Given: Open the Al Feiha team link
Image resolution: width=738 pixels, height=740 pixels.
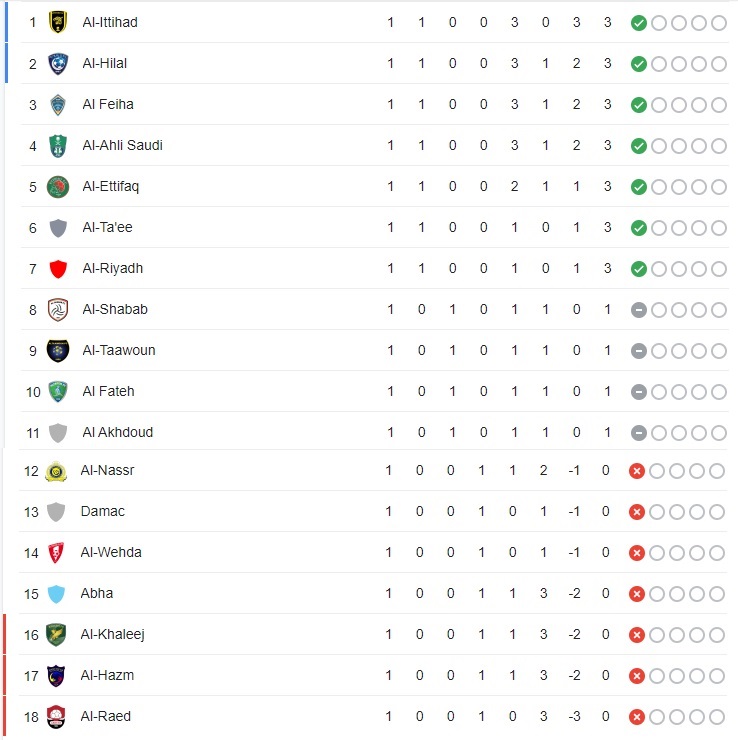Looking at the screenshot, I should coord(108,104).
